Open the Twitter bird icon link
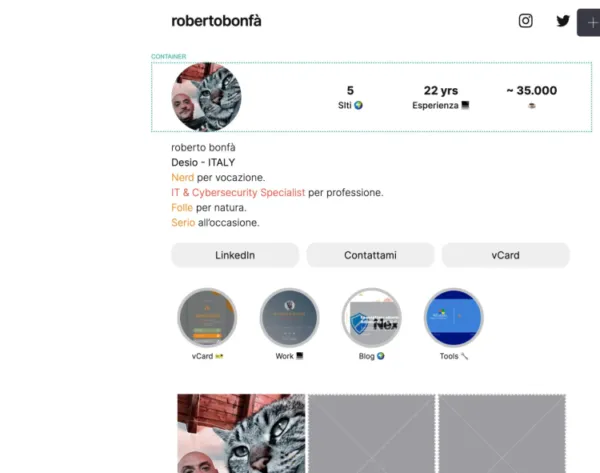 click(x=563, y=21)
